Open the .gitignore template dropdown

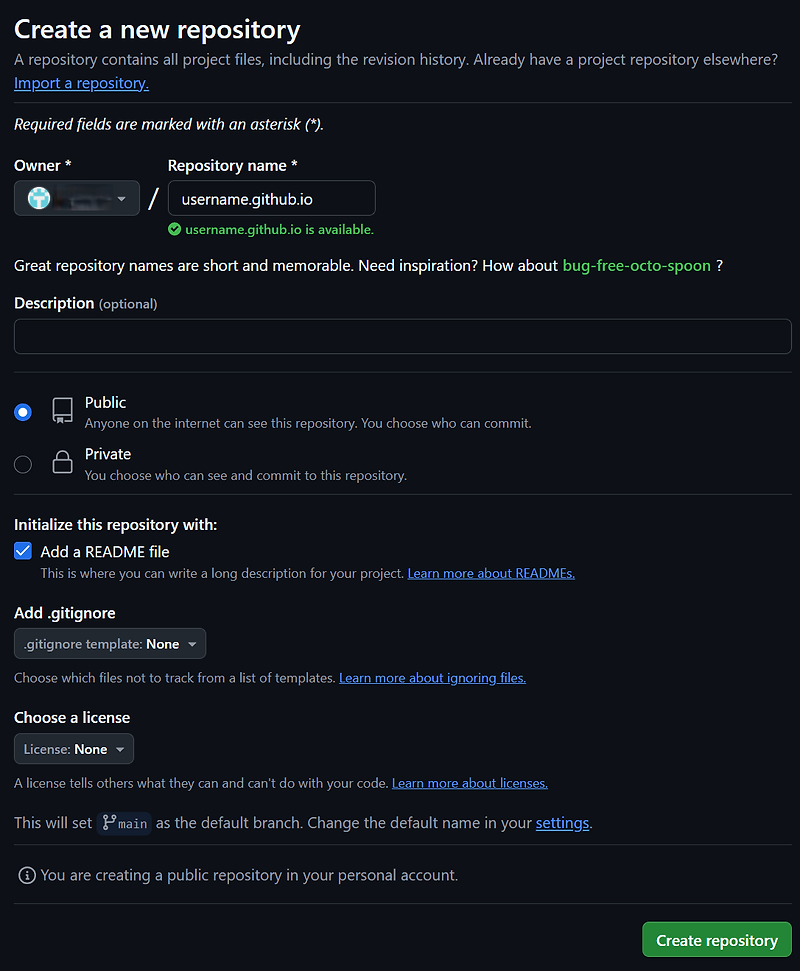[x=109, y=643]
